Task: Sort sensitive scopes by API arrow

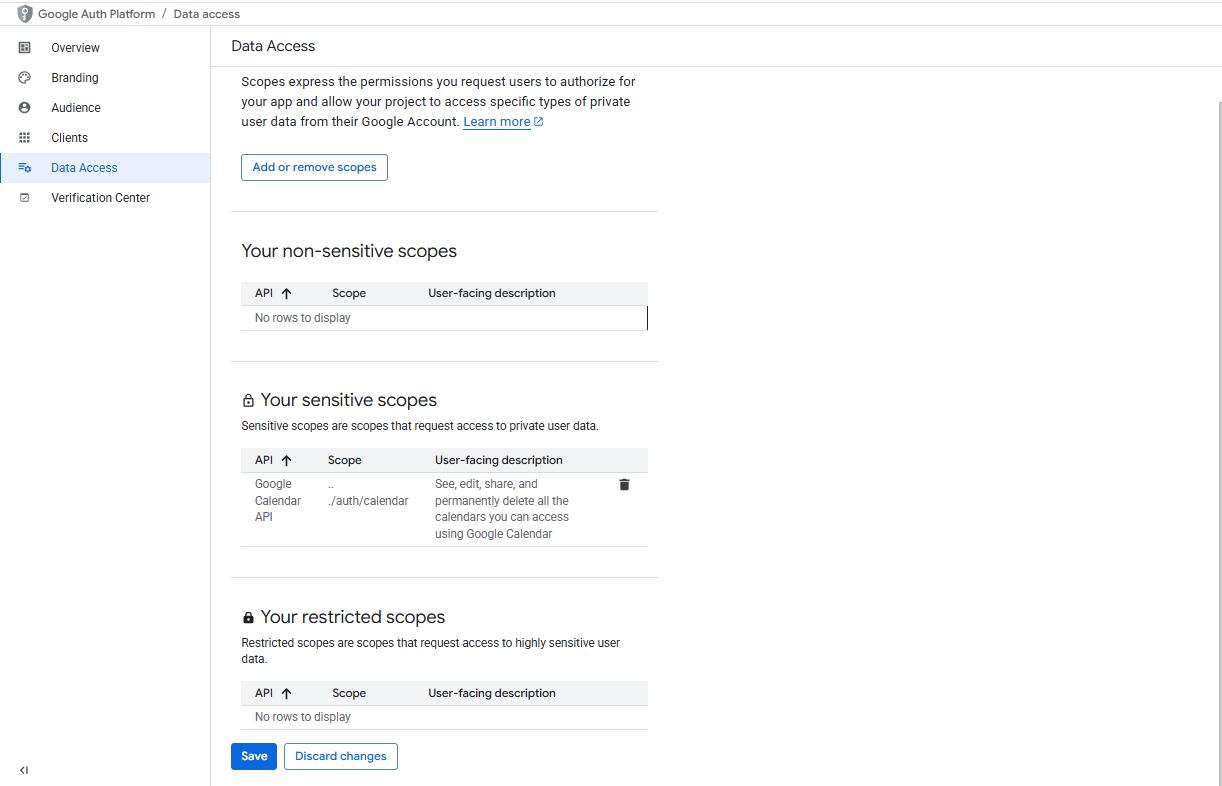Action: click(287, 461)
